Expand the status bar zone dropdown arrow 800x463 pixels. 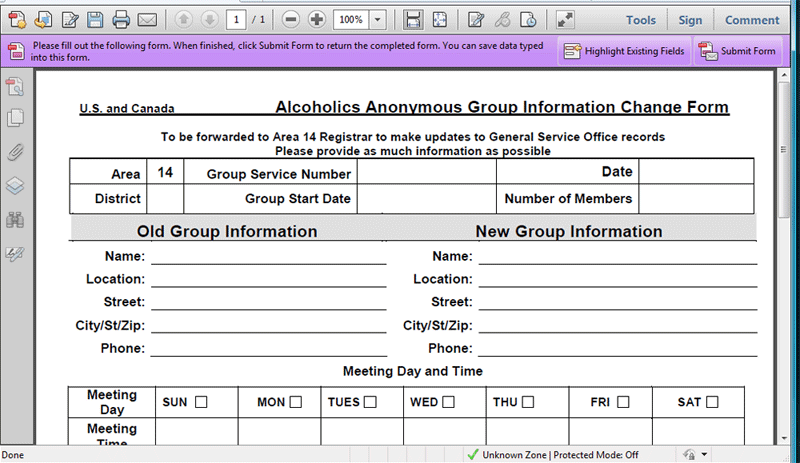[x=704, y=454]
